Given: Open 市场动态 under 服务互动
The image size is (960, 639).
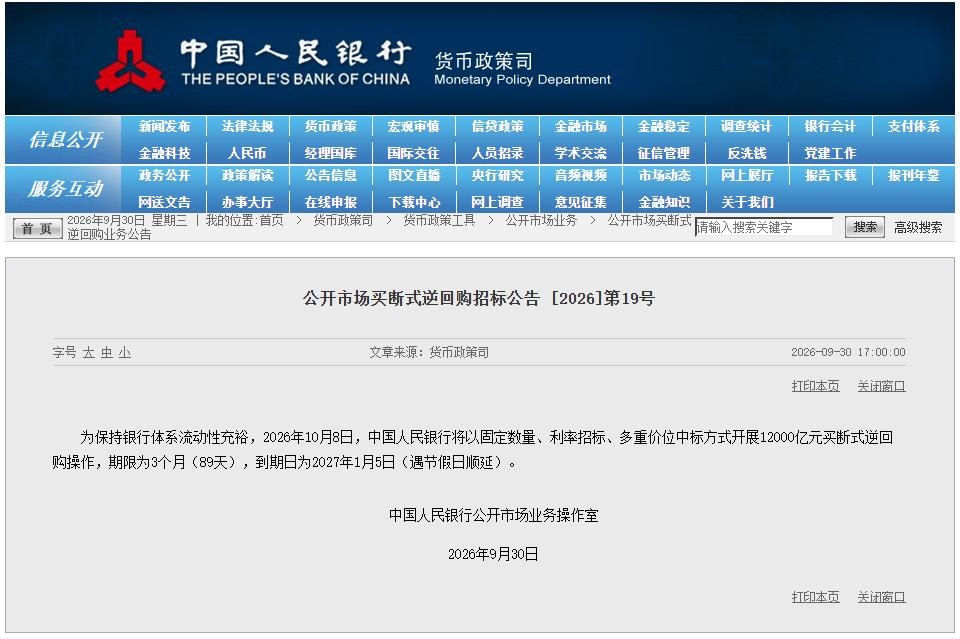Looking at the screenshot, I should [664, 176].
